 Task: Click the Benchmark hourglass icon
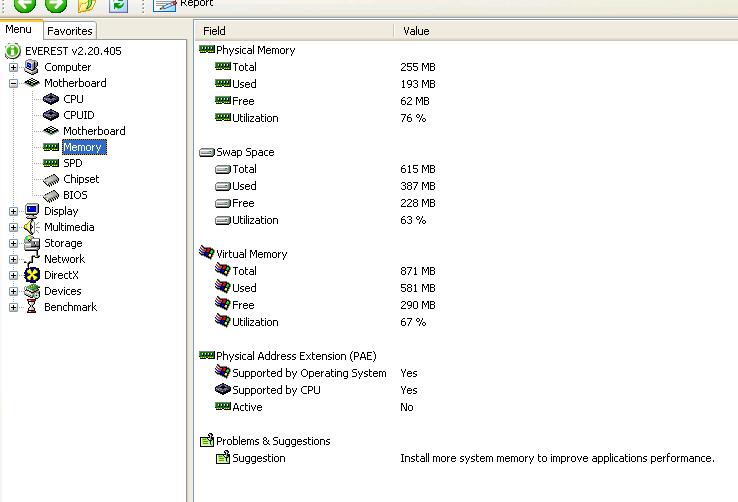tap(32, 307)
